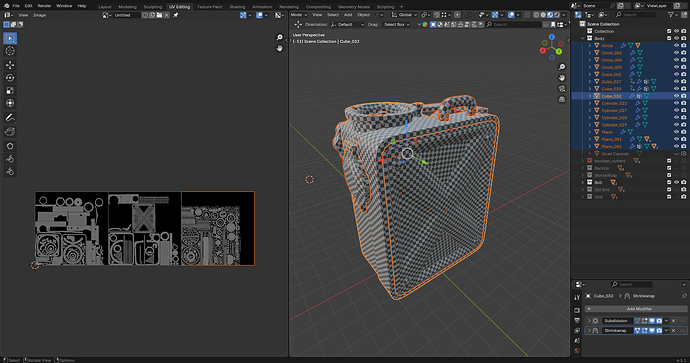
Task: Expand the Bolt collection
Action: click(x=583, y=182)
